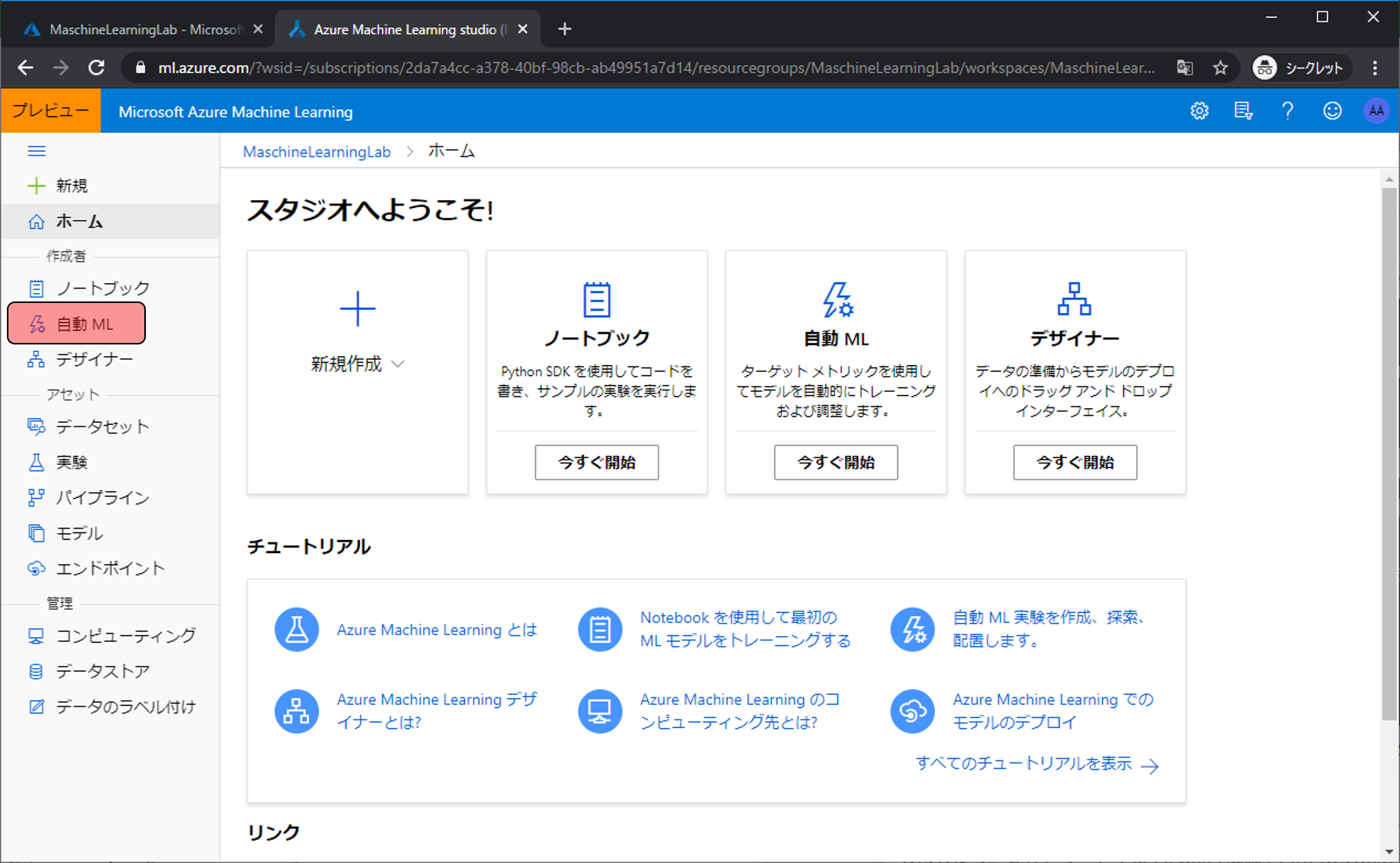Click the vertical scrollbar down arrow
This screenshot has height=863, width=1400.
[1388, 852]
